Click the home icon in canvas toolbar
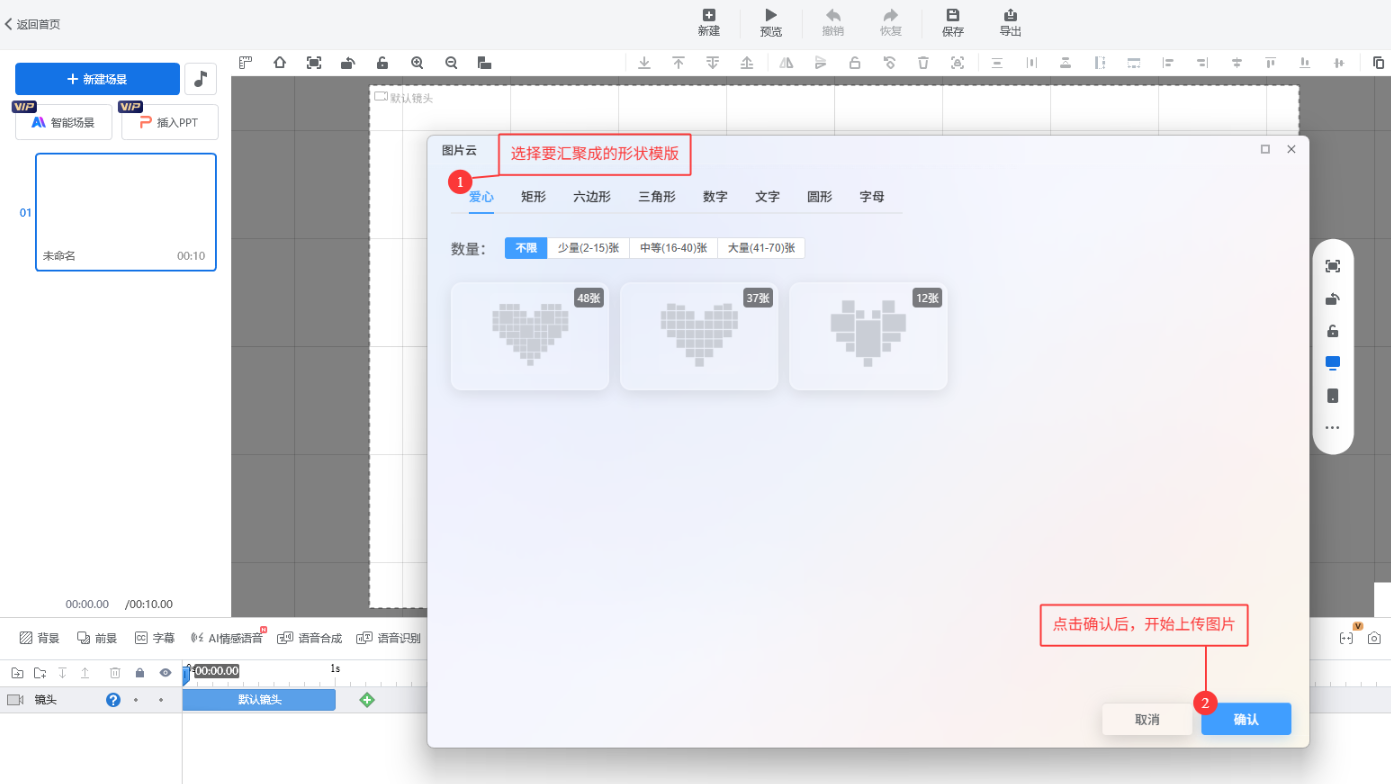This screenshot has height=784, width=1391. click(x=280, y=63)
